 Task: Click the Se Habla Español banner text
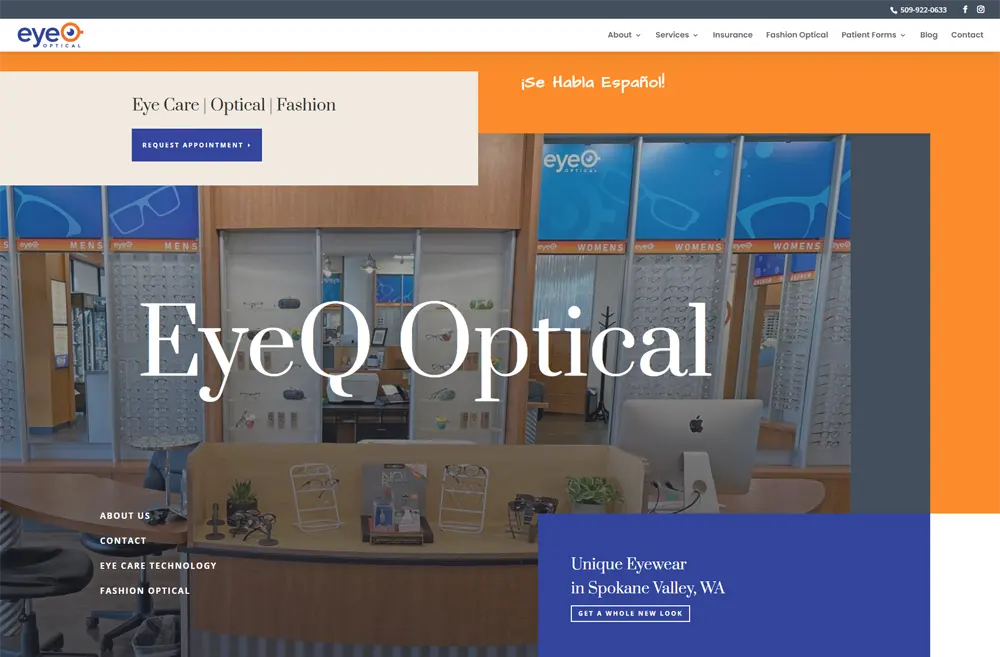(x=592, y=82)
